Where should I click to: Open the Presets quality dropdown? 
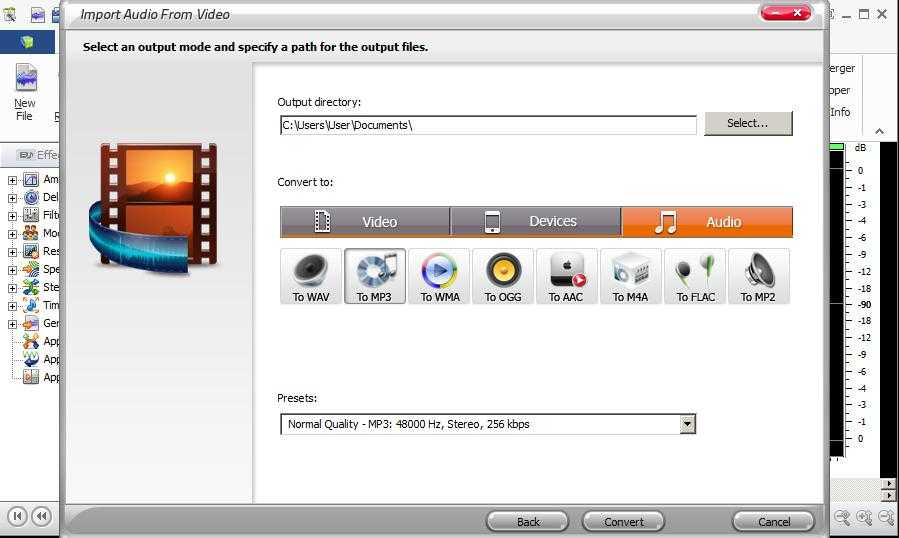[687, 424]
